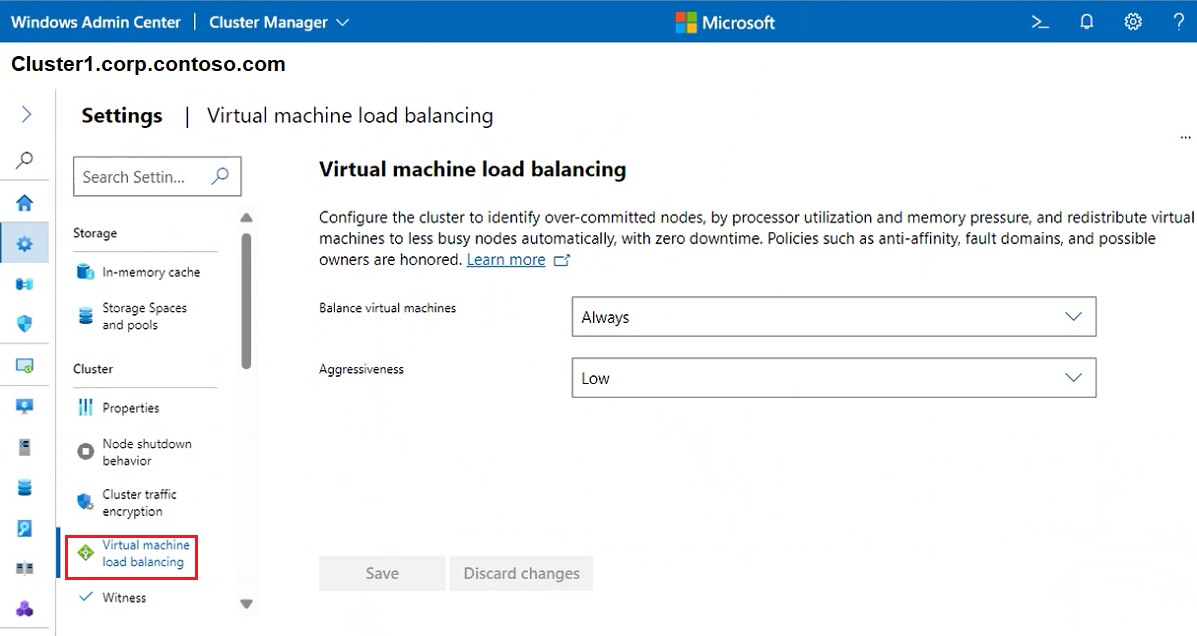Image resolution: width=1197 pixels, height=636 pixels.
Task: Open the notifications bell
Action: [x=1086, y=22]
